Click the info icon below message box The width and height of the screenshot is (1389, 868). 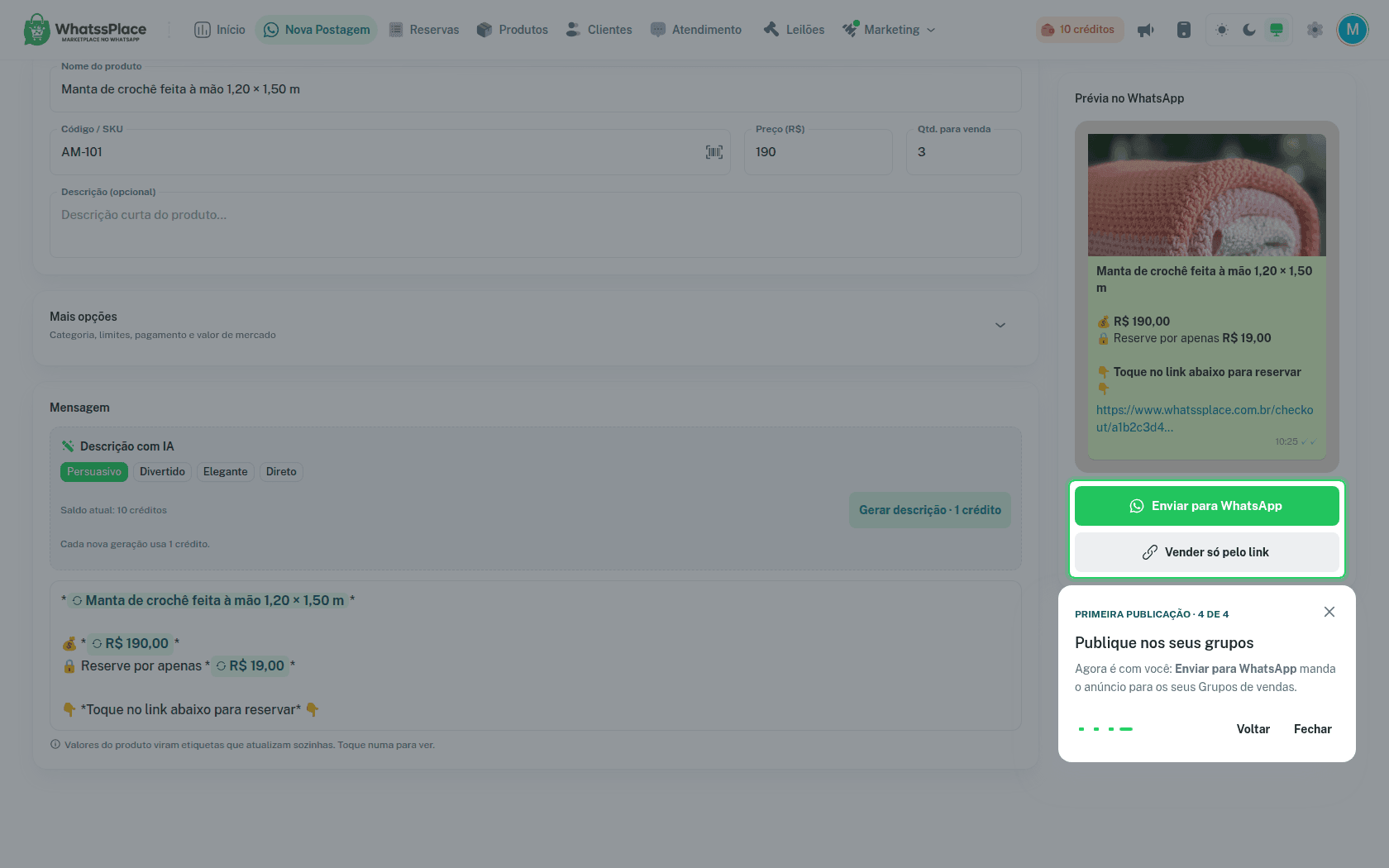tap(55, 744)
